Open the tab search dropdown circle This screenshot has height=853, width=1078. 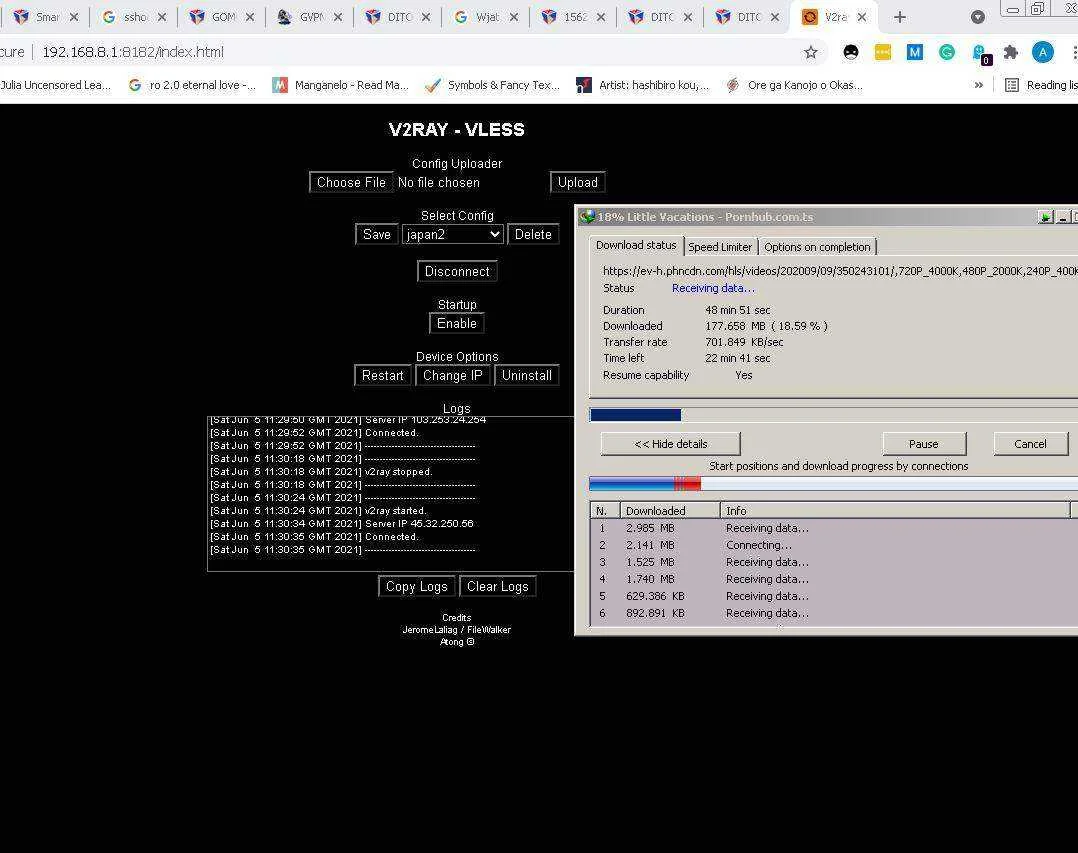coord(978,17)
